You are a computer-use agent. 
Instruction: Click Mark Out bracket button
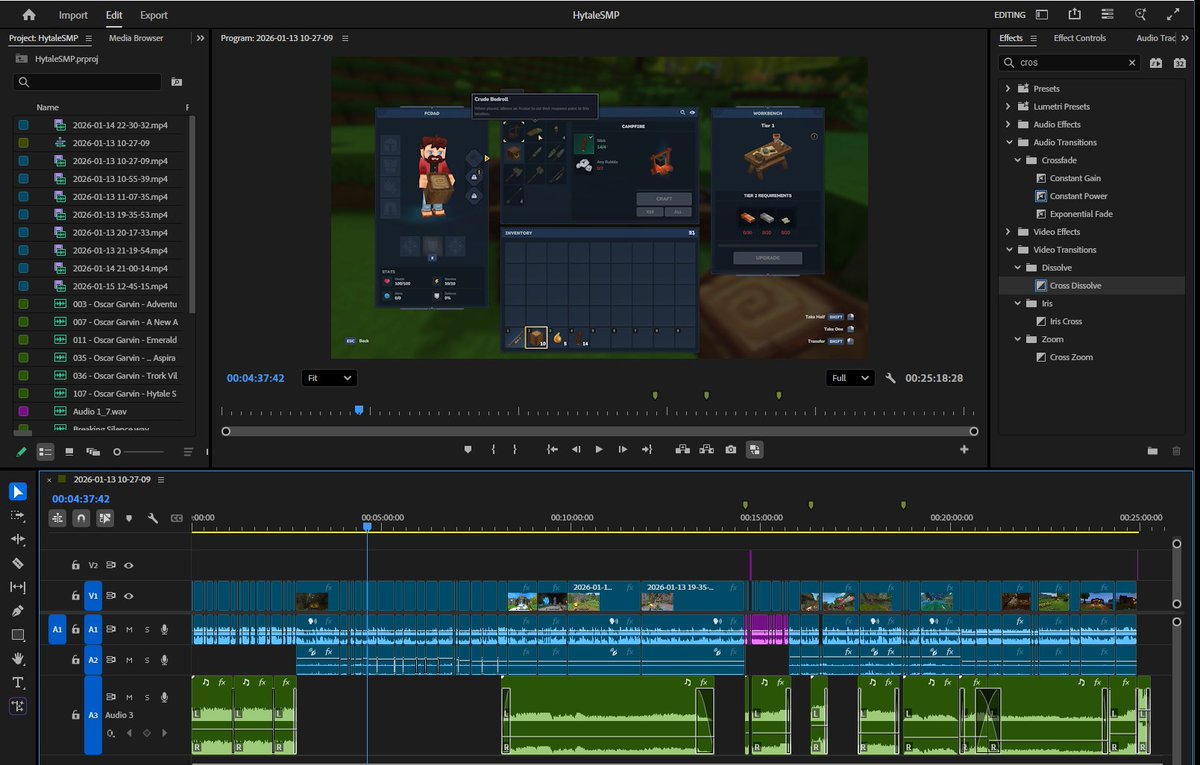(515, 450)
